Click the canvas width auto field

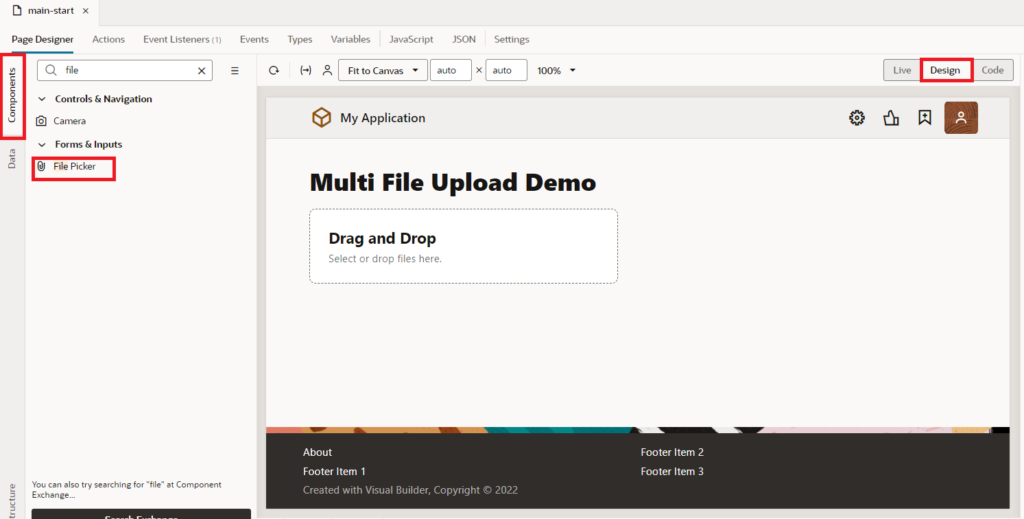click(x=451, y=71)
